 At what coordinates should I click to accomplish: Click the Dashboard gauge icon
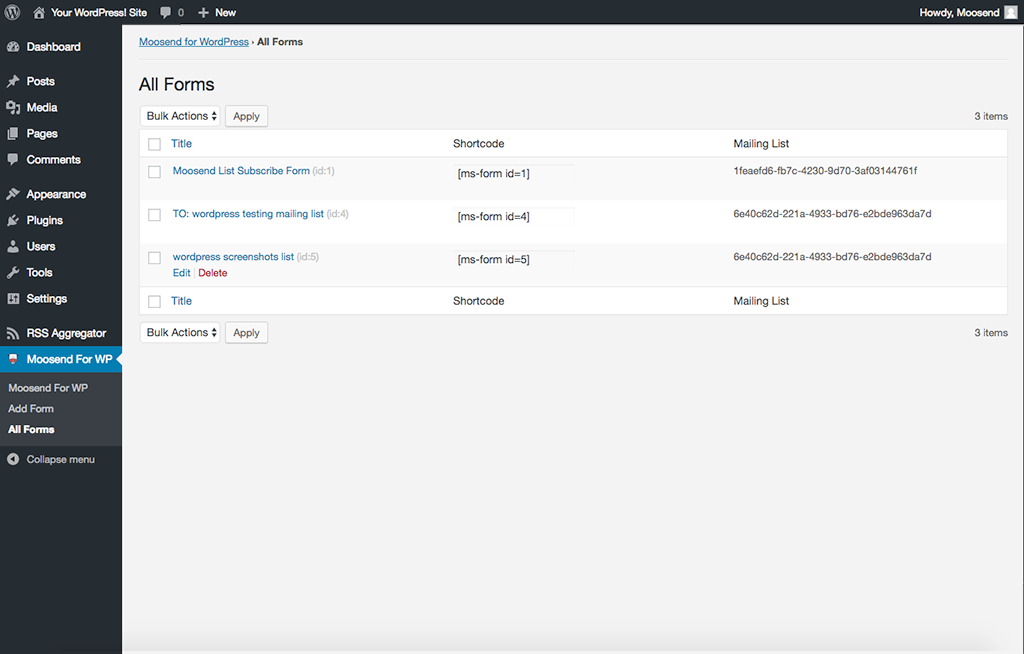pyautogui.click(x=13, y=47)
